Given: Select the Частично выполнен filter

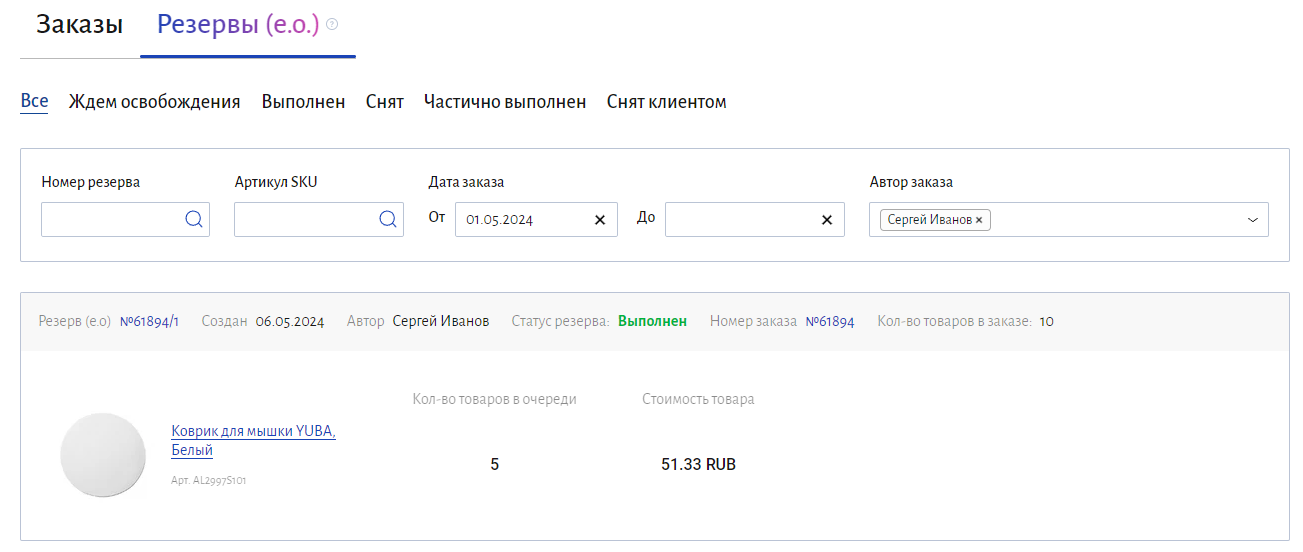Looking at the screenshot, I should [x=505, y=102].
